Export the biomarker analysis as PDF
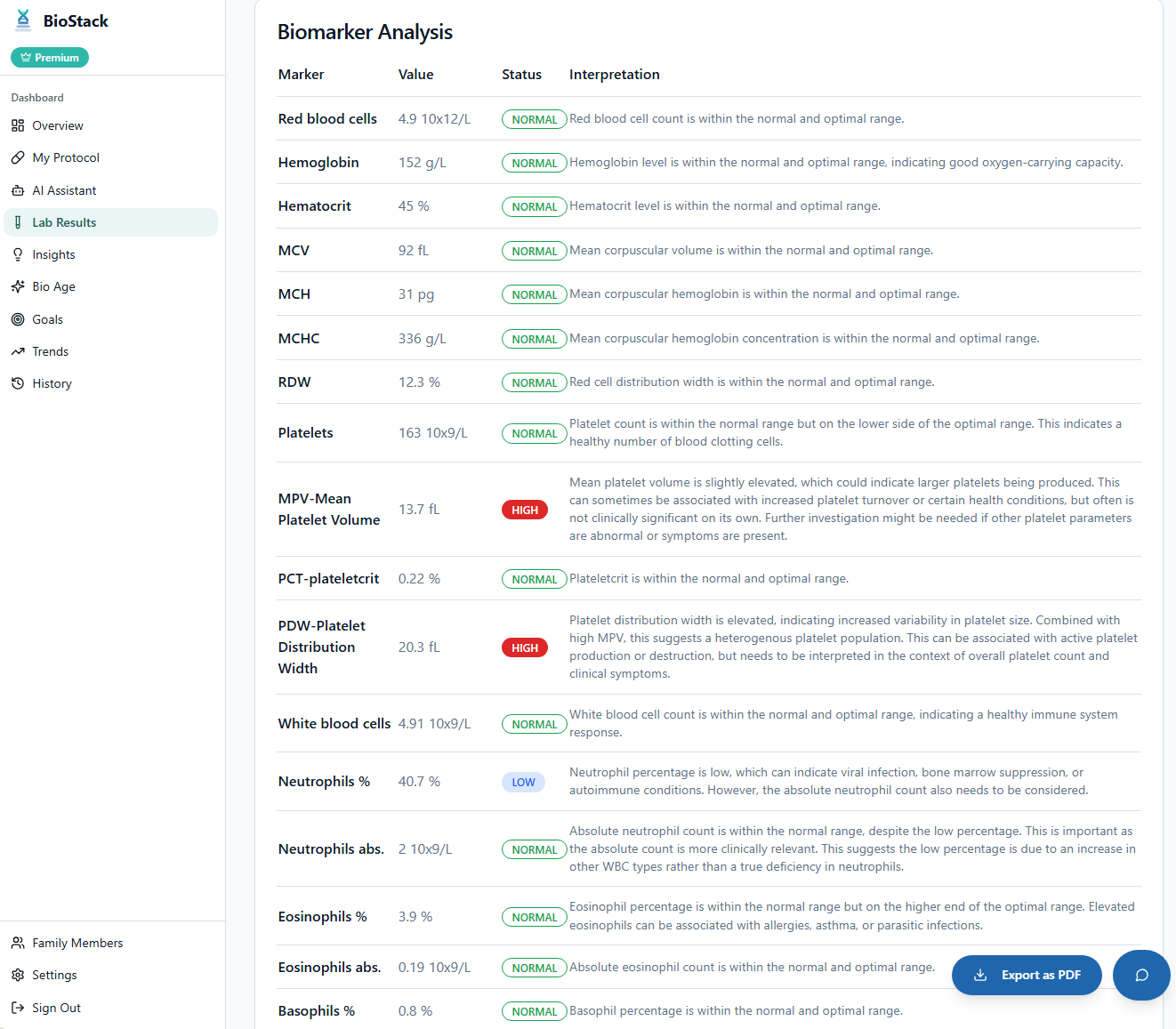The height and width of the screenshot is (1029, 1176). point(1027,975)
